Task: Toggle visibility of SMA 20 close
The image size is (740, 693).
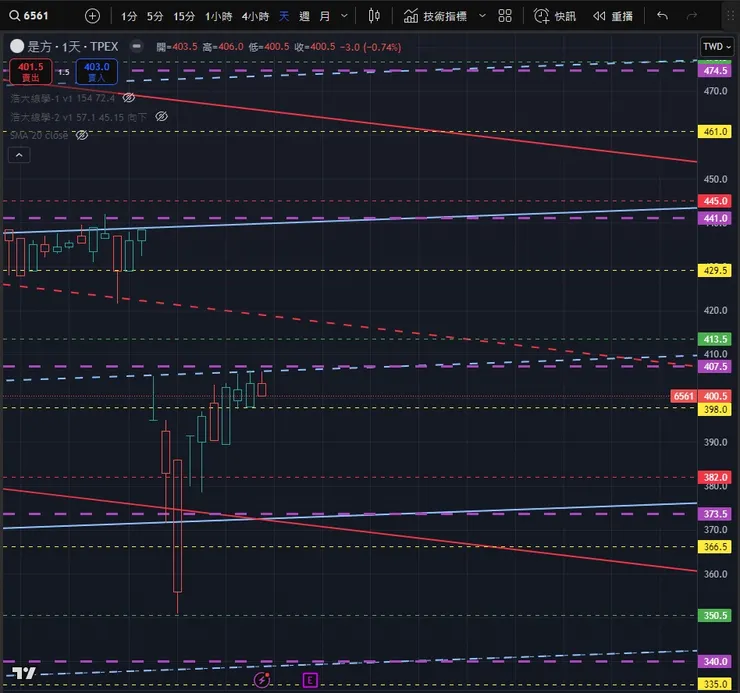Action: click(82, 135)
